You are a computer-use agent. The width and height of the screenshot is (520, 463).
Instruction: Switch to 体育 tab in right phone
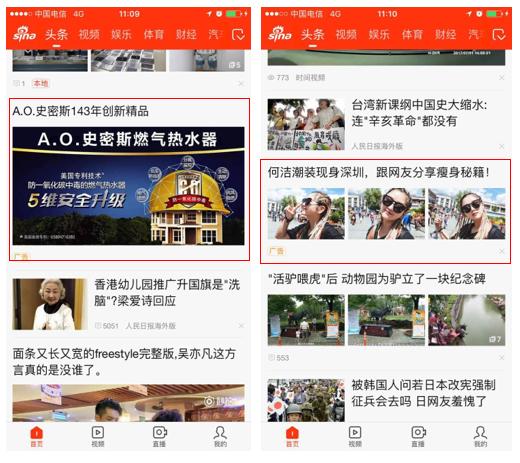tap(412, 34)
